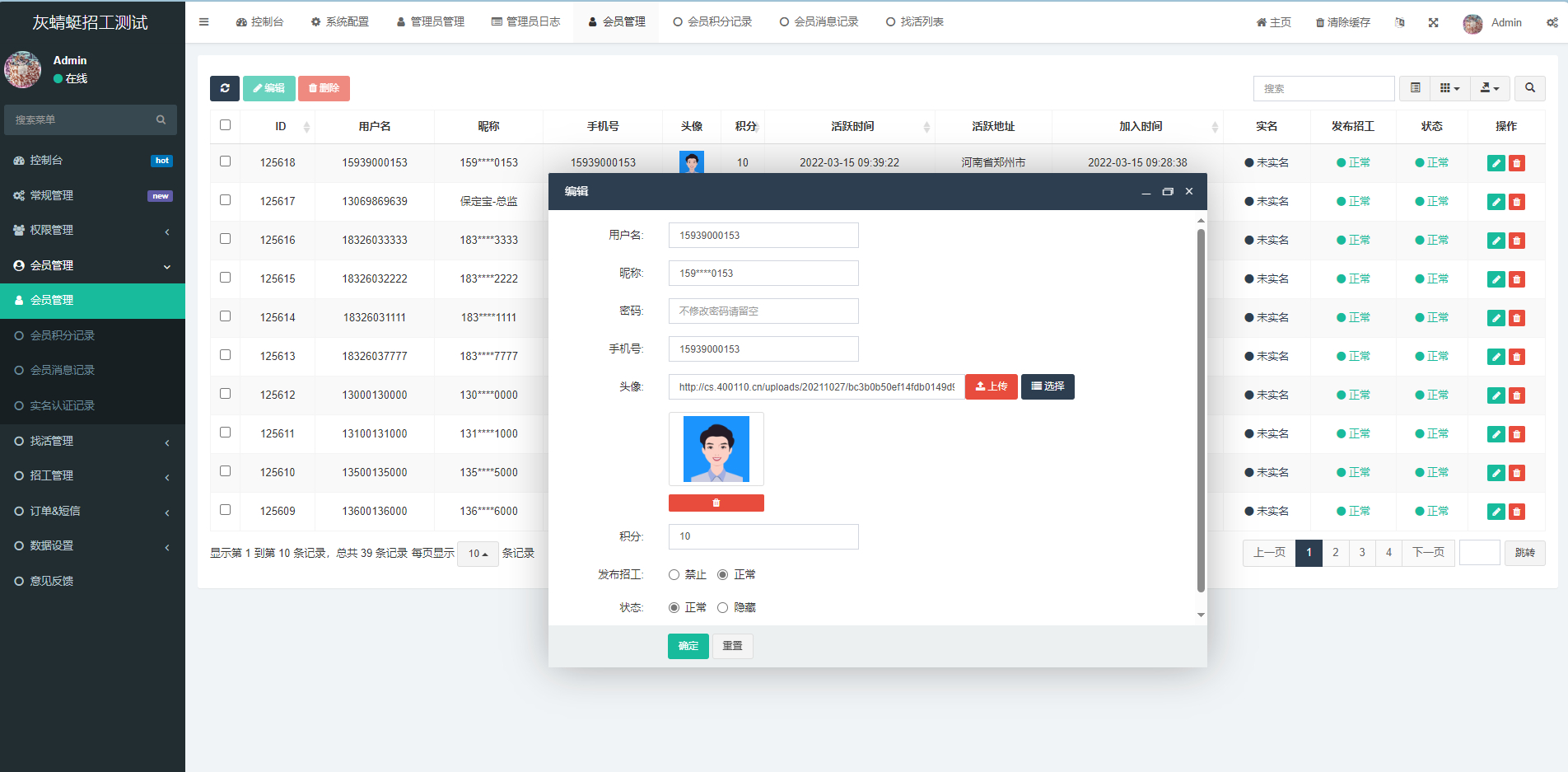Click the page jump input beside 跳转

(1479, 553)
